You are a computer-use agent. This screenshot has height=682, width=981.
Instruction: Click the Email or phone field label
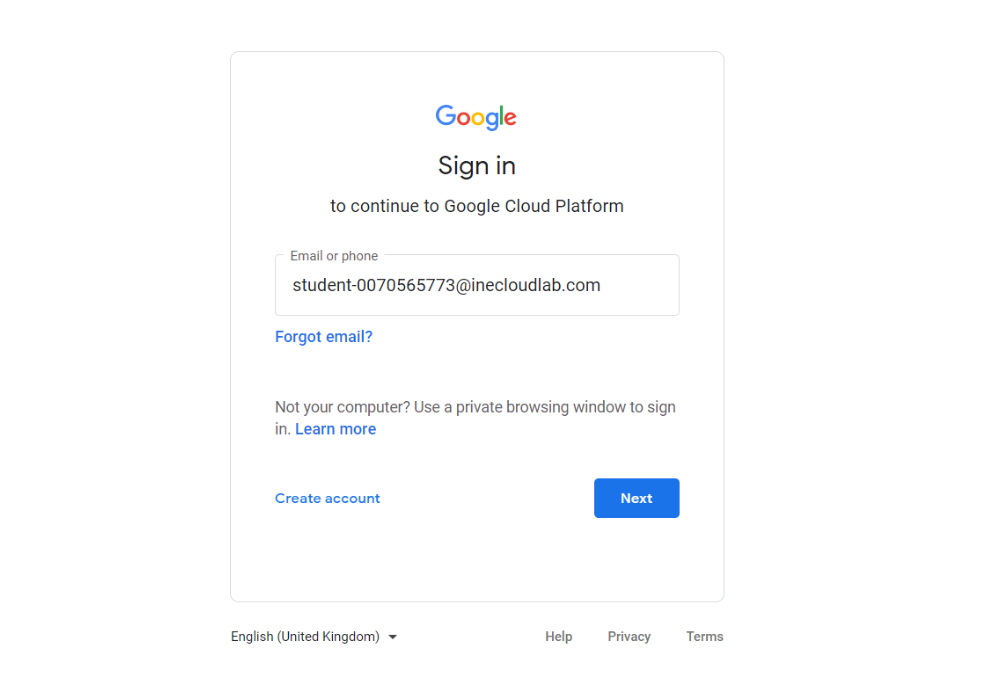tap(332, 255)
